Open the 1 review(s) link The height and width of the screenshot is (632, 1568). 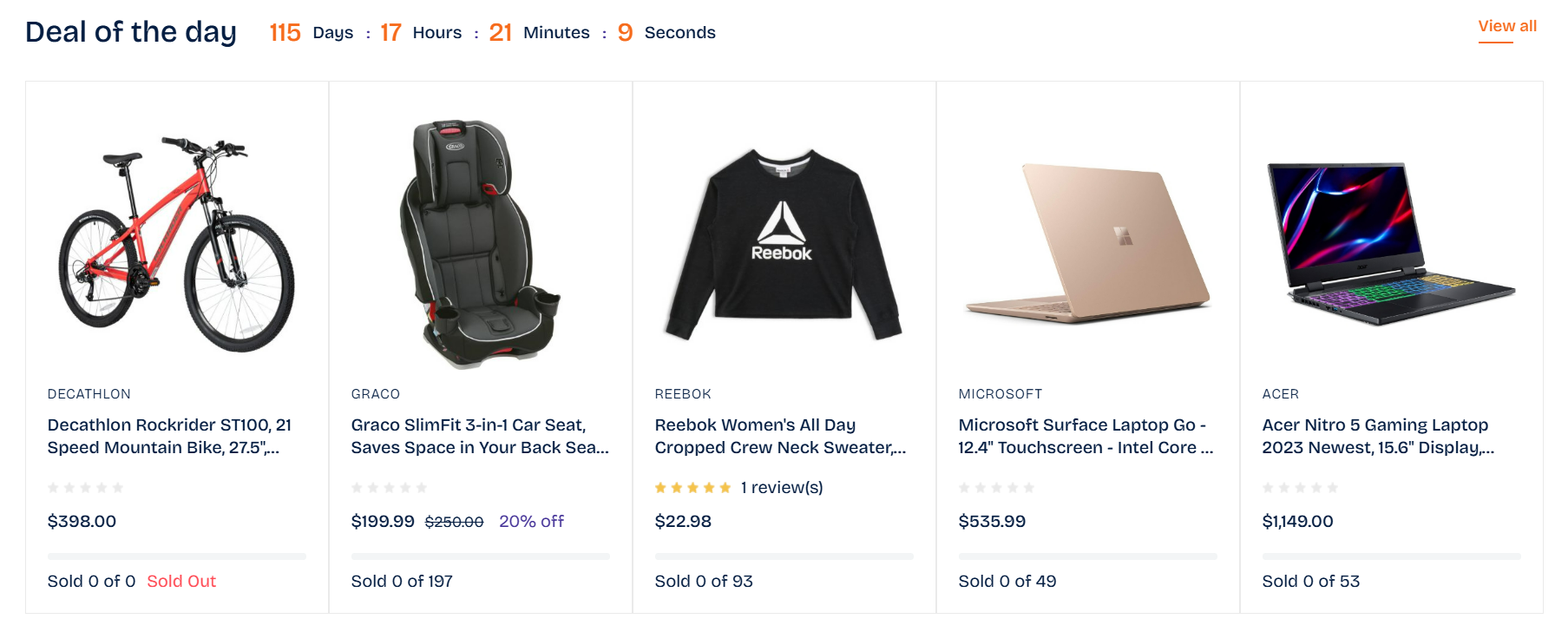click(x=782, y=488)
